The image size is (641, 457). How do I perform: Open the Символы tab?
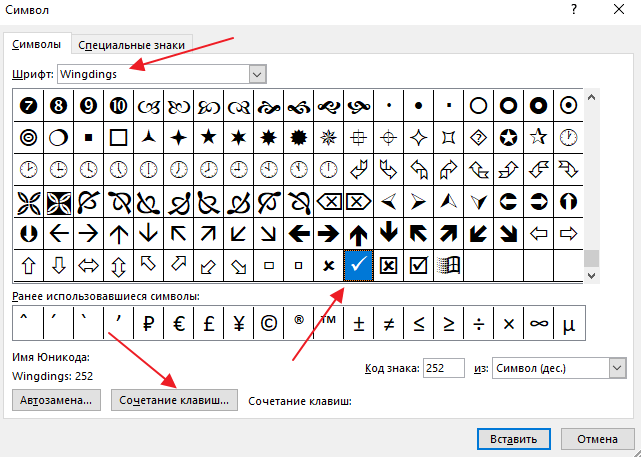point(36,44)
